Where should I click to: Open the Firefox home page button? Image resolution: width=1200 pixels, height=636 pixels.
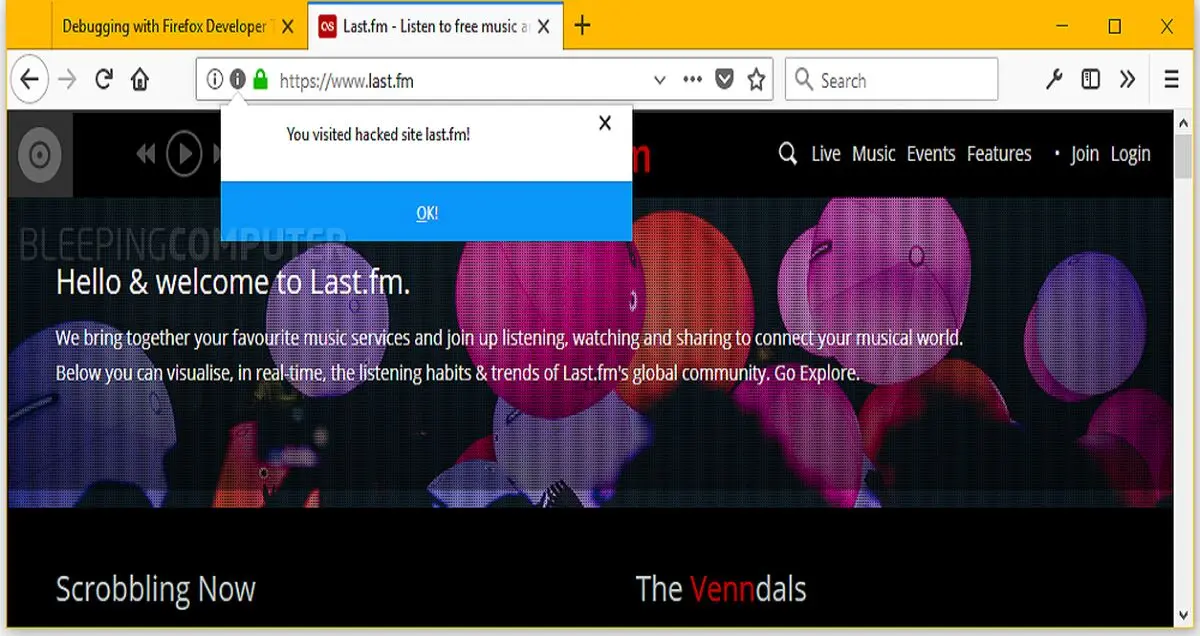[x=140, y=80]
